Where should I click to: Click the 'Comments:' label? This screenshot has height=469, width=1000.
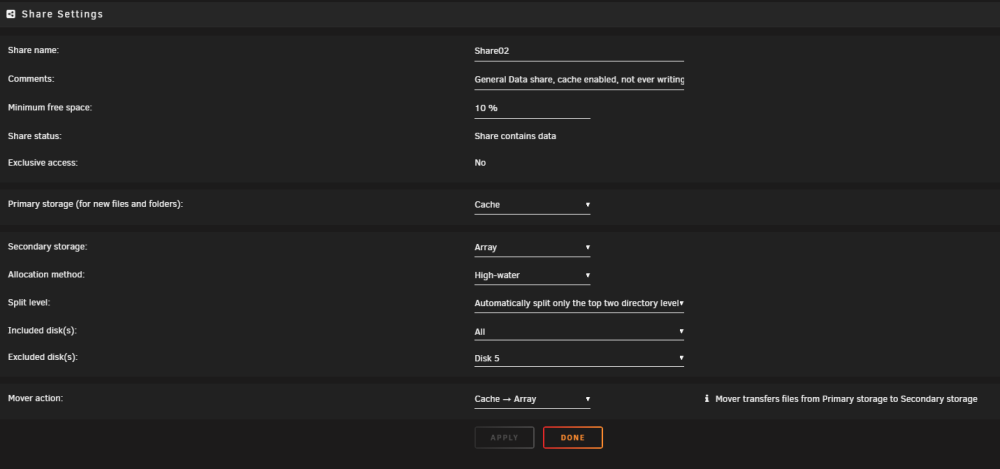click(31, 78)
